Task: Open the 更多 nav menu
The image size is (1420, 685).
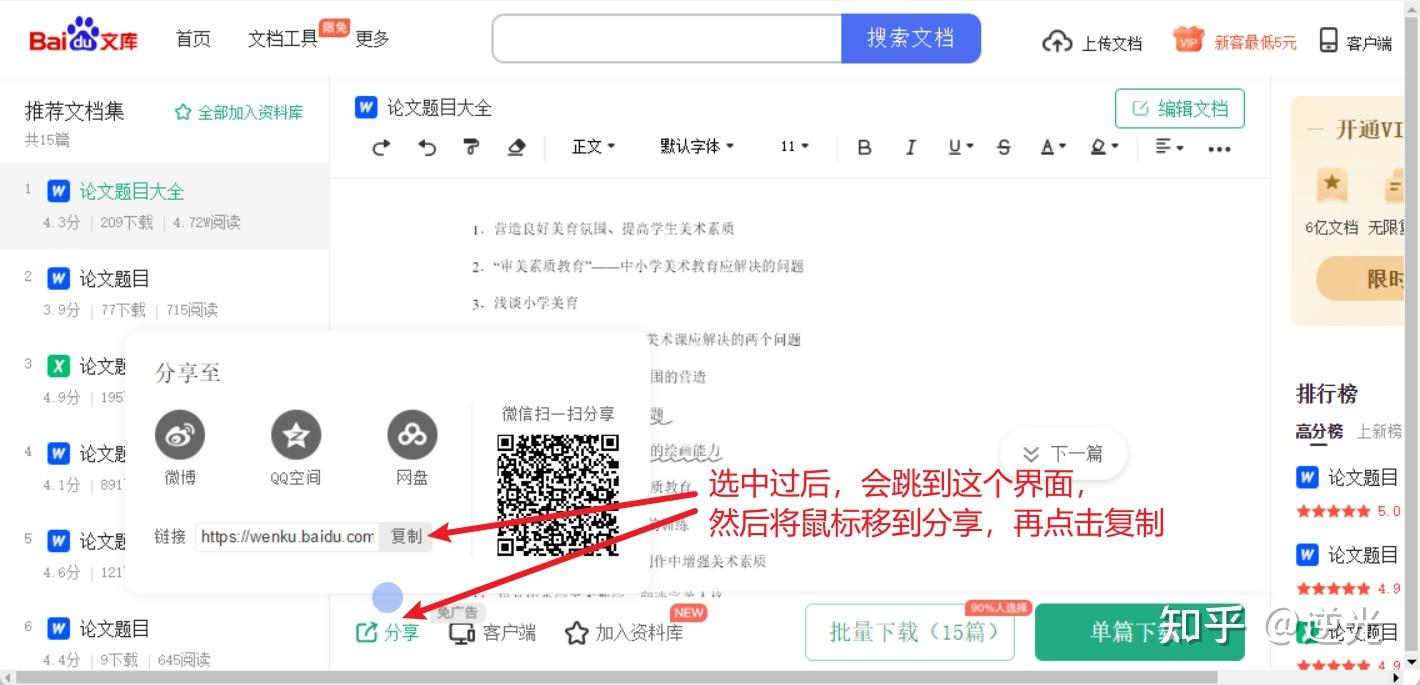Action: point(372,39)
